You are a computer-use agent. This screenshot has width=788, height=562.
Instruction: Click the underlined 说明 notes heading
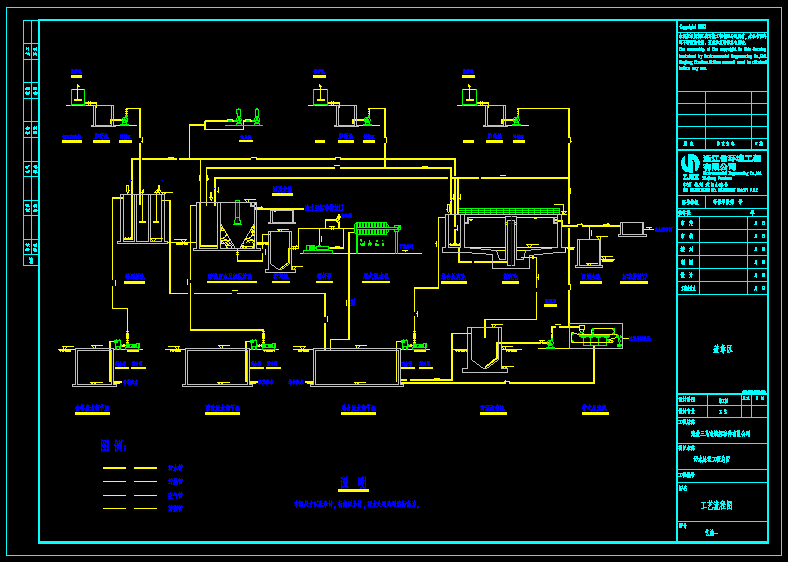(x=353, y=483)
